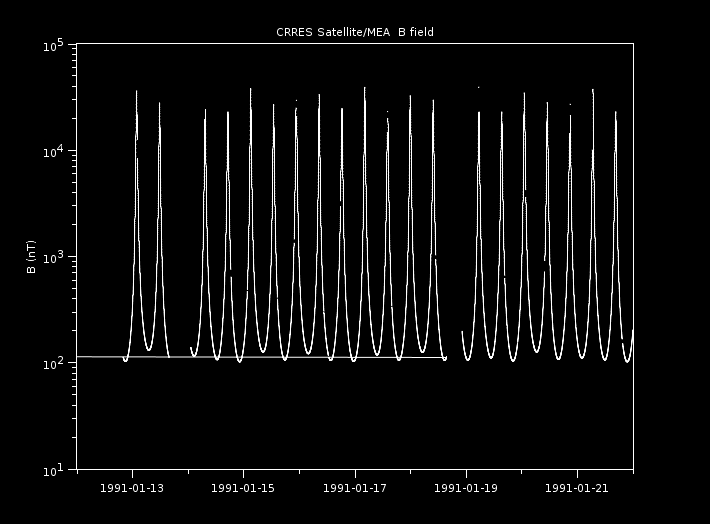Click the top of the last peak on the right
Image resolution: width=710 pixels, height=524 pixels.
616,112
